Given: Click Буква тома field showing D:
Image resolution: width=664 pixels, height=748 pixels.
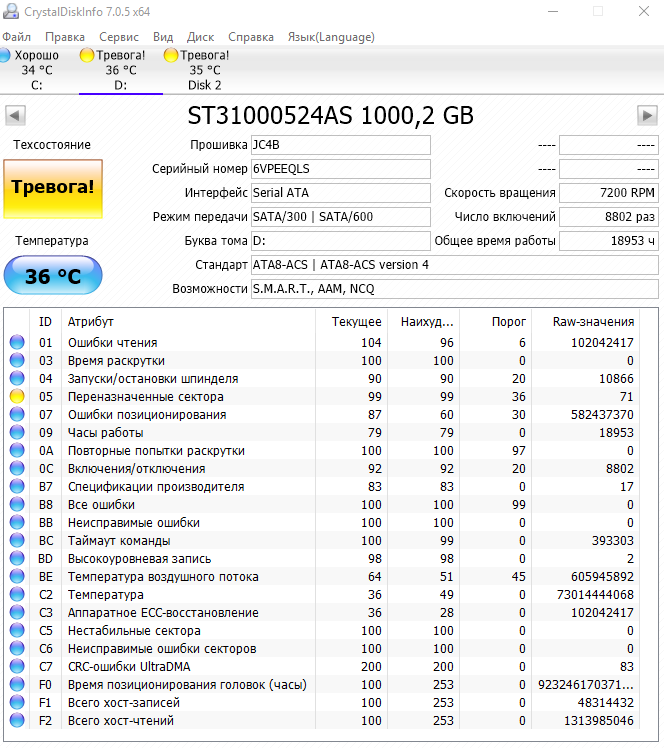Looking at the screenshot, I should pyautogui.click(x=341, y=241).
